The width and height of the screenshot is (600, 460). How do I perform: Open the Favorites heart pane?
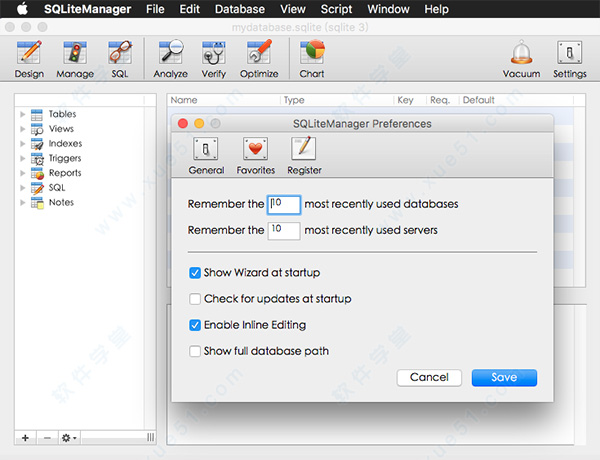coord(255,156)
